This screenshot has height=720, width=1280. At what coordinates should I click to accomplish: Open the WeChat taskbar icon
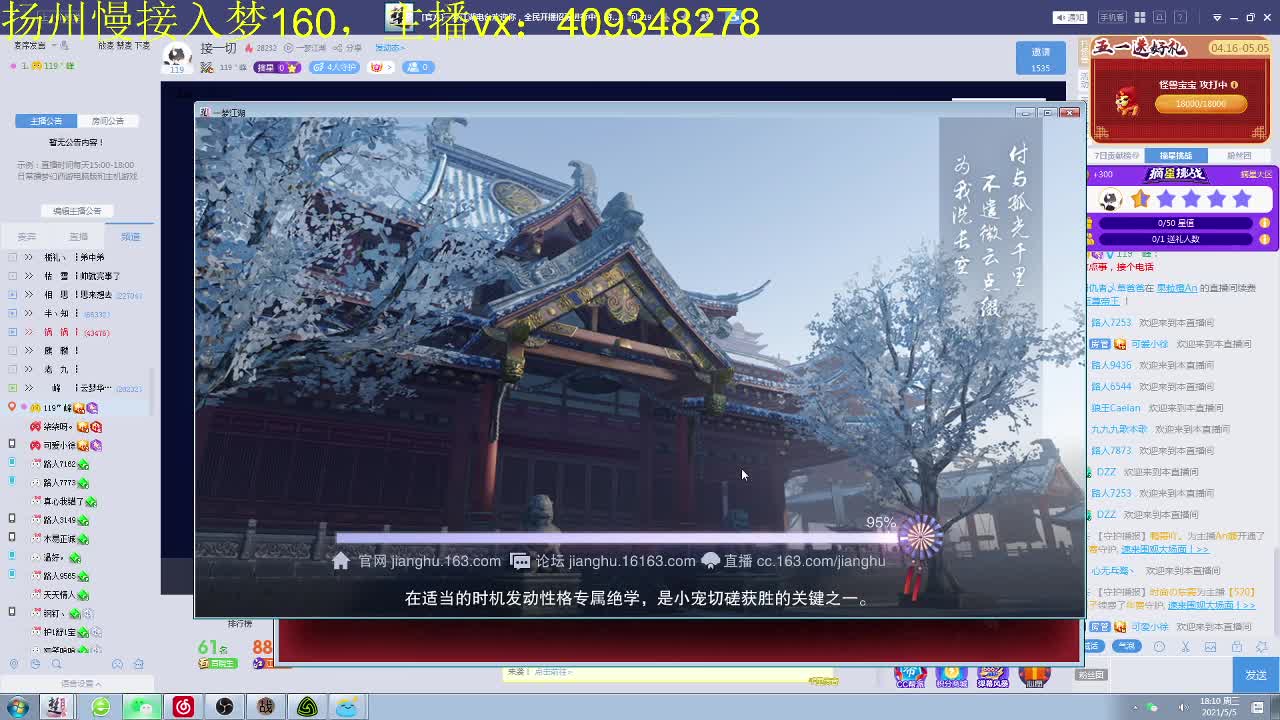(x=141, y=707)
